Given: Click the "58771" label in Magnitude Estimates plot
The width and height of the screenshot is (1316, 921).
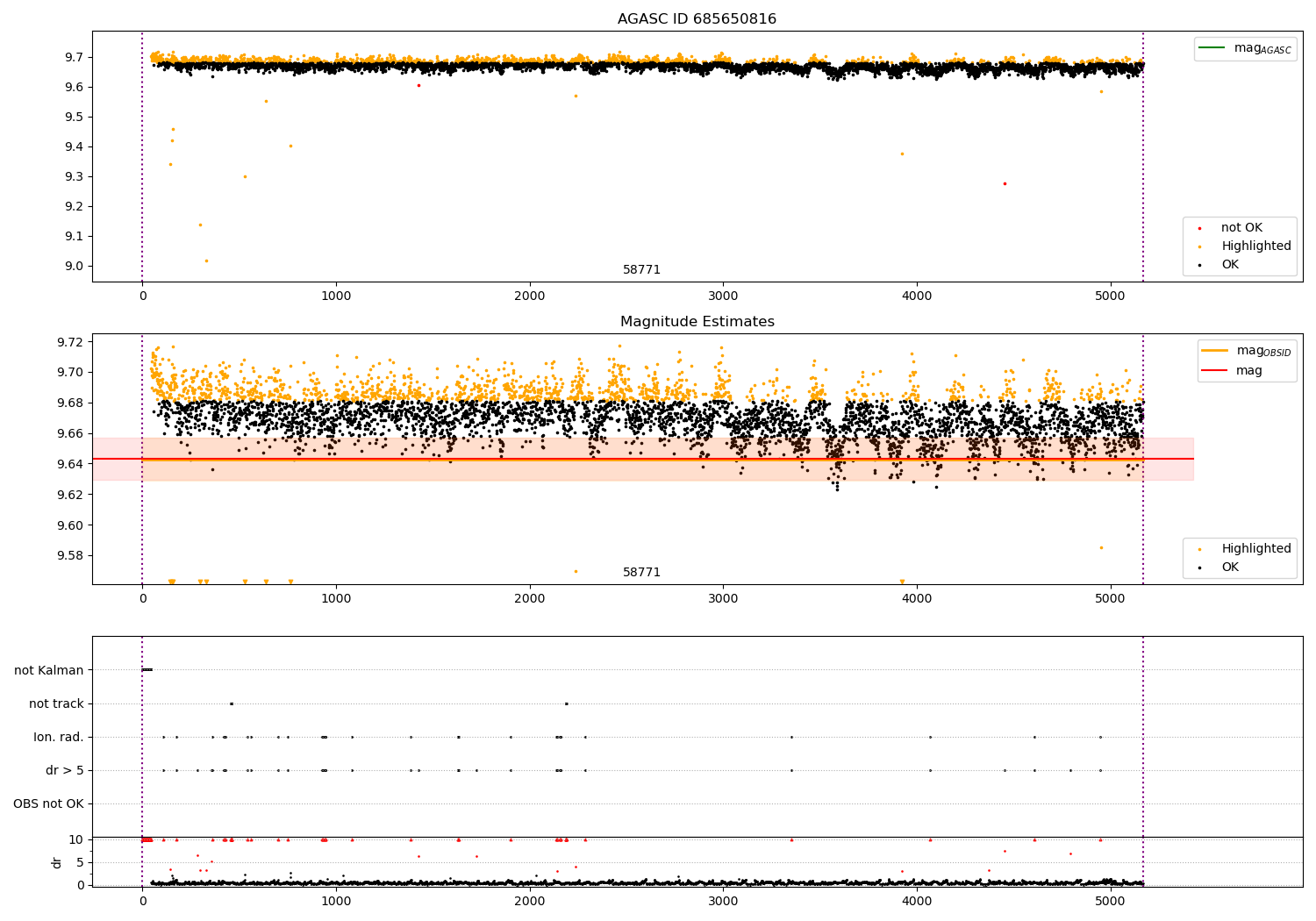Looking at the screenshot, I should (641, 573).
